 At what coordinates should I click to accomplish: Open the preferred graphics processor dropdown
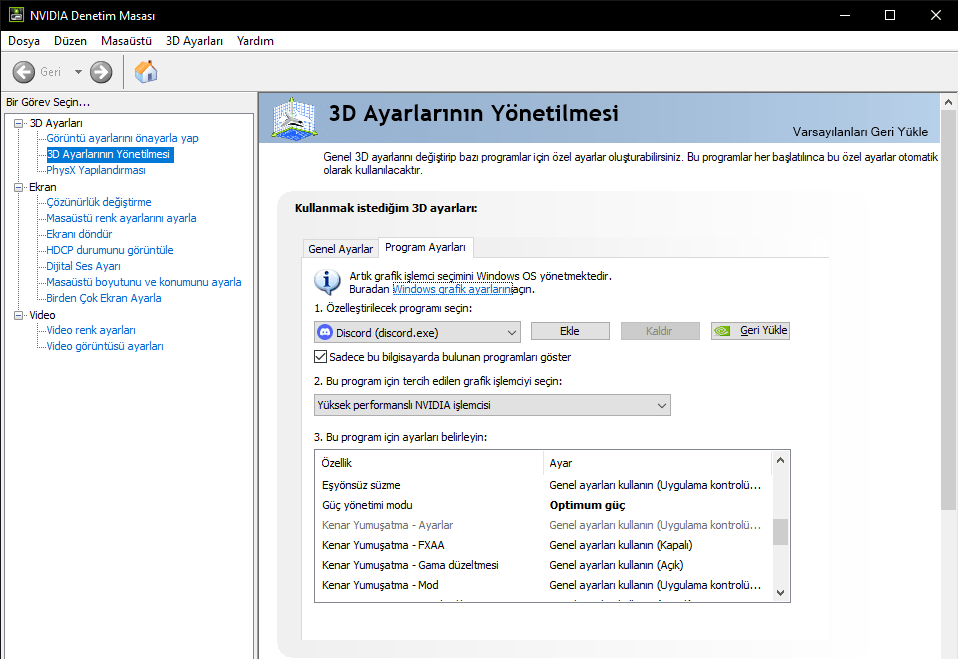[492, 405]
